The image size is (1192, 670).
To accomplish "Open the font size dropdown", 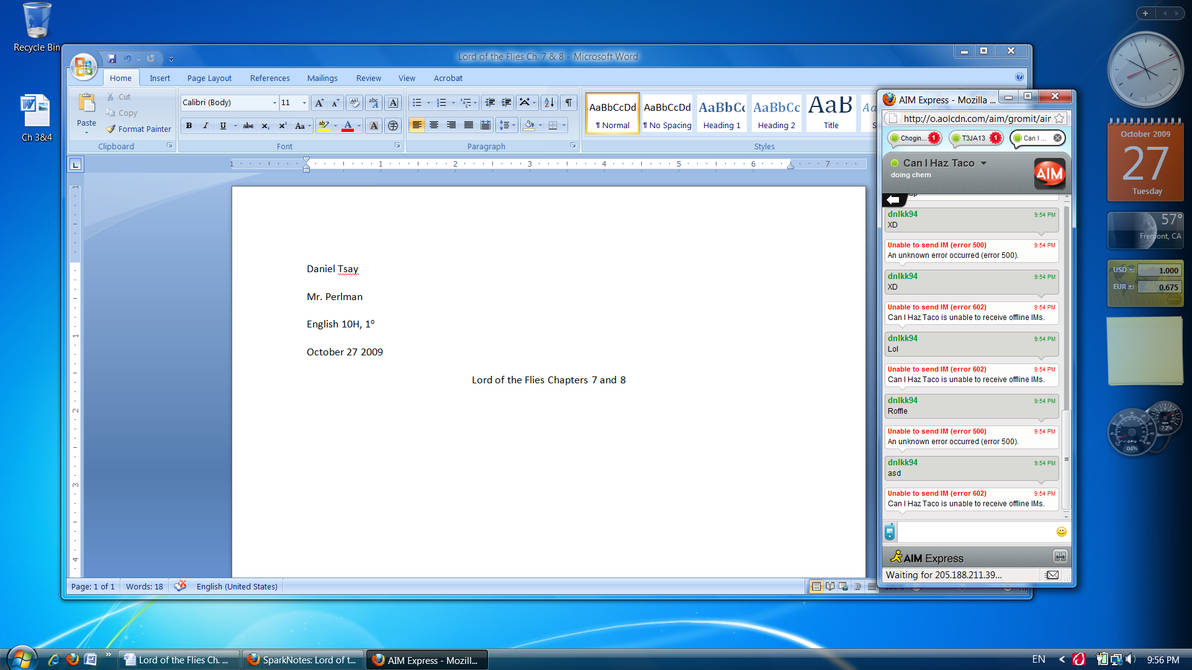I will tap(304, 103).
